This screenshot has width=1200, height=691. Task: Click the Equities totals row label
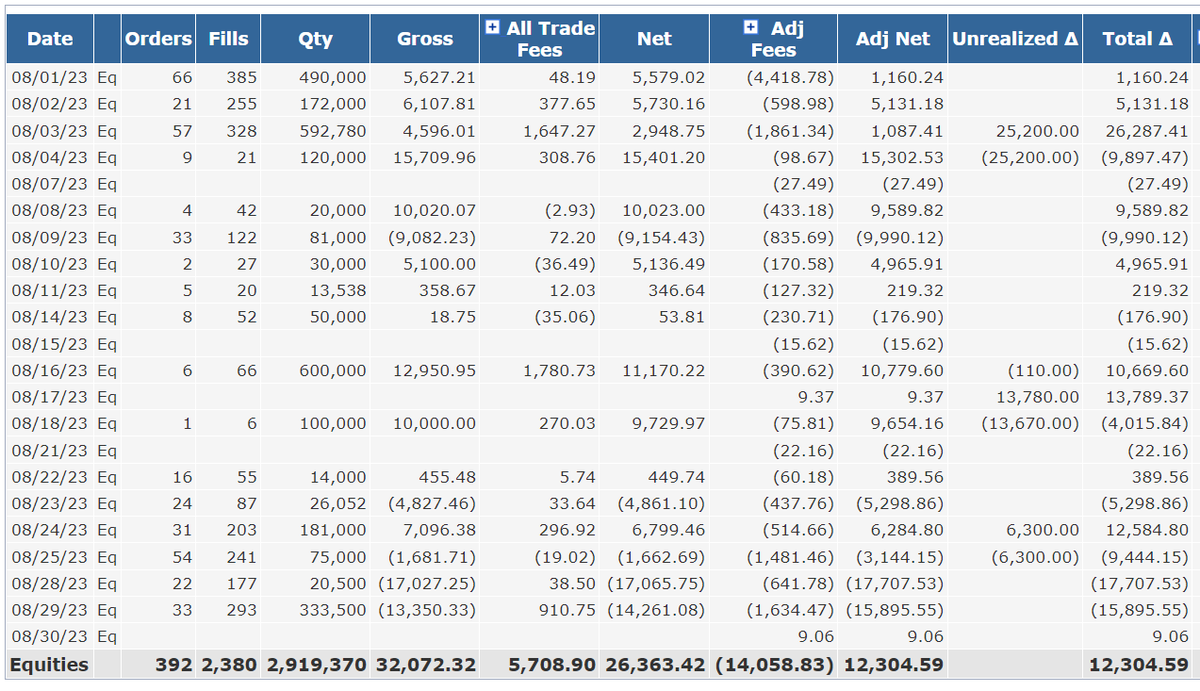click(49, 664)
